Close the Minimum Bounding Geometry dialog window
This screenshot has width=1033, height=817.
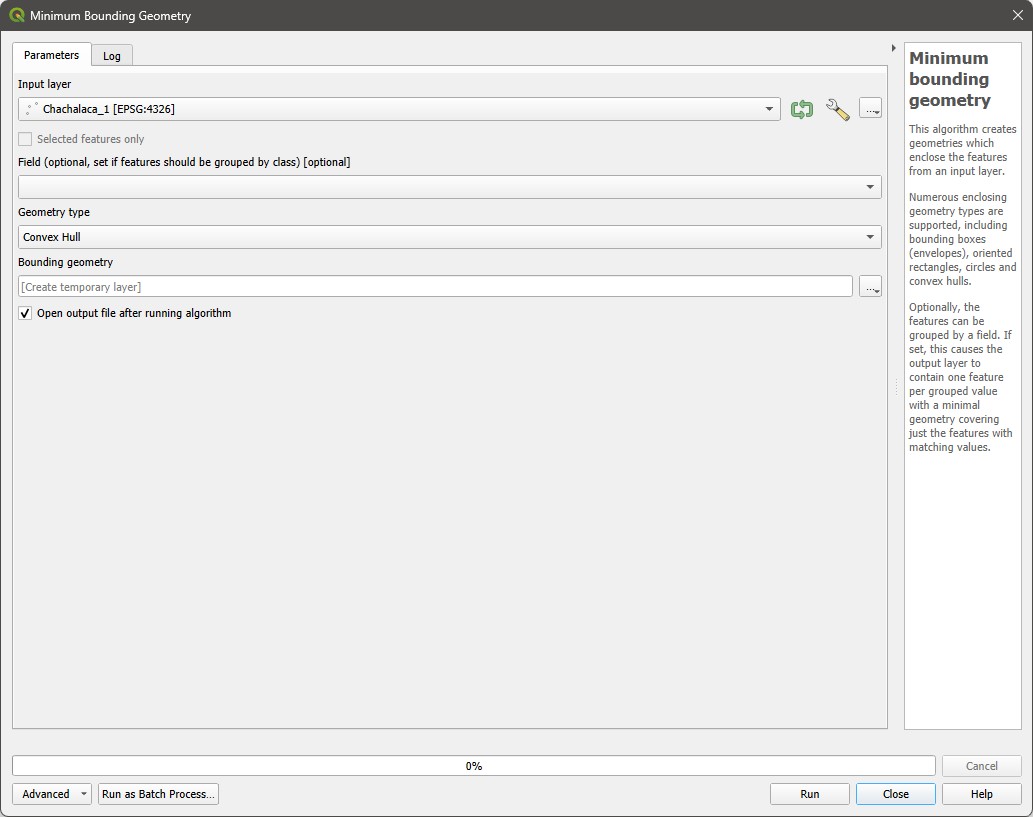click(1017, 15)
